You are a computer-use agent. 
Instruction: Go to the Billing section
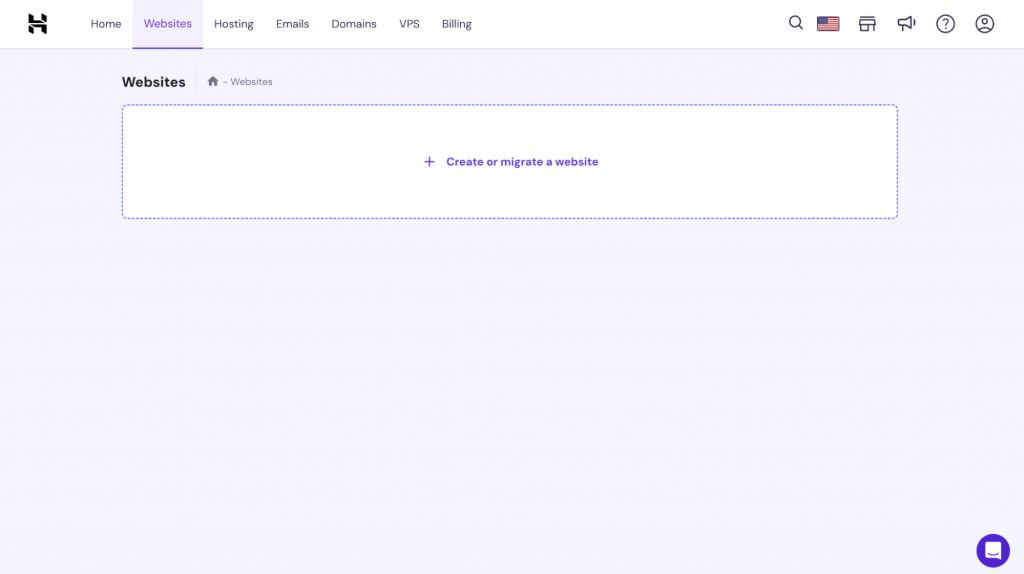click(456, 24)
